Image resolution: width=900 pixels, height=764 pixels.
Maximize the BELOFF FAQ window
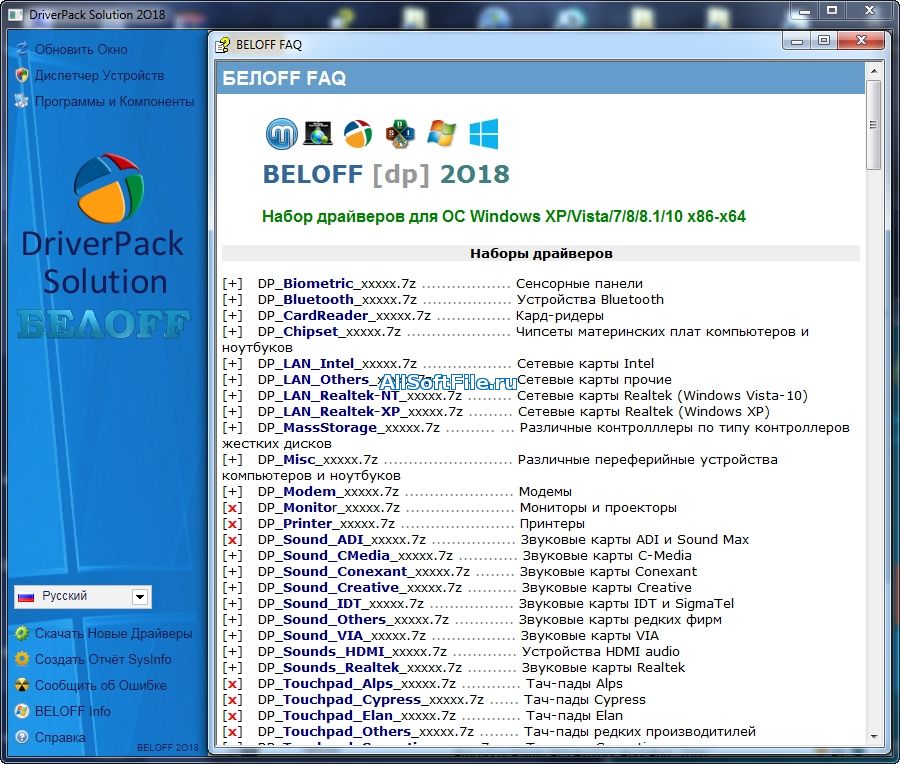824,40
